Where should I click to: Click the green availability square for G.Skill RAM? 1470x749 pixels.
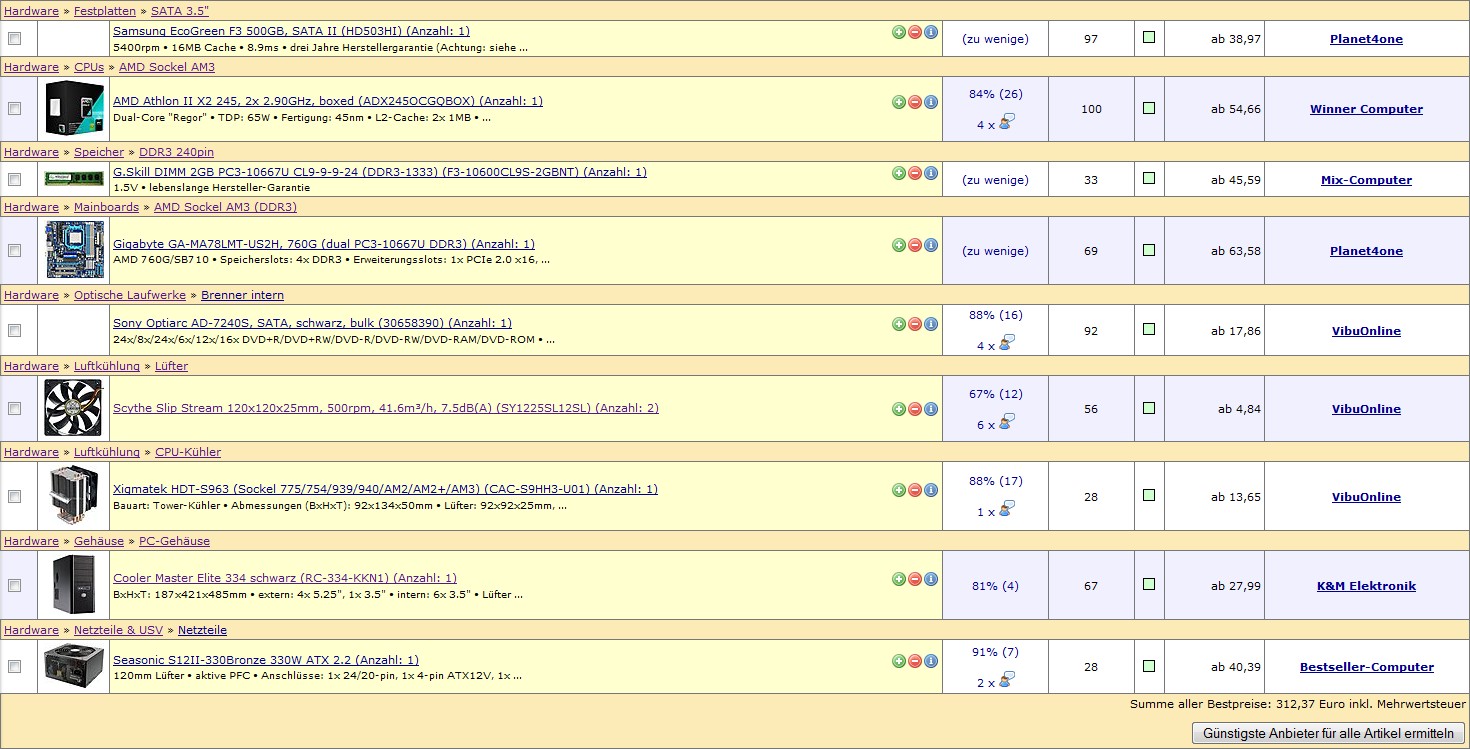click(x=1148, y=178)
